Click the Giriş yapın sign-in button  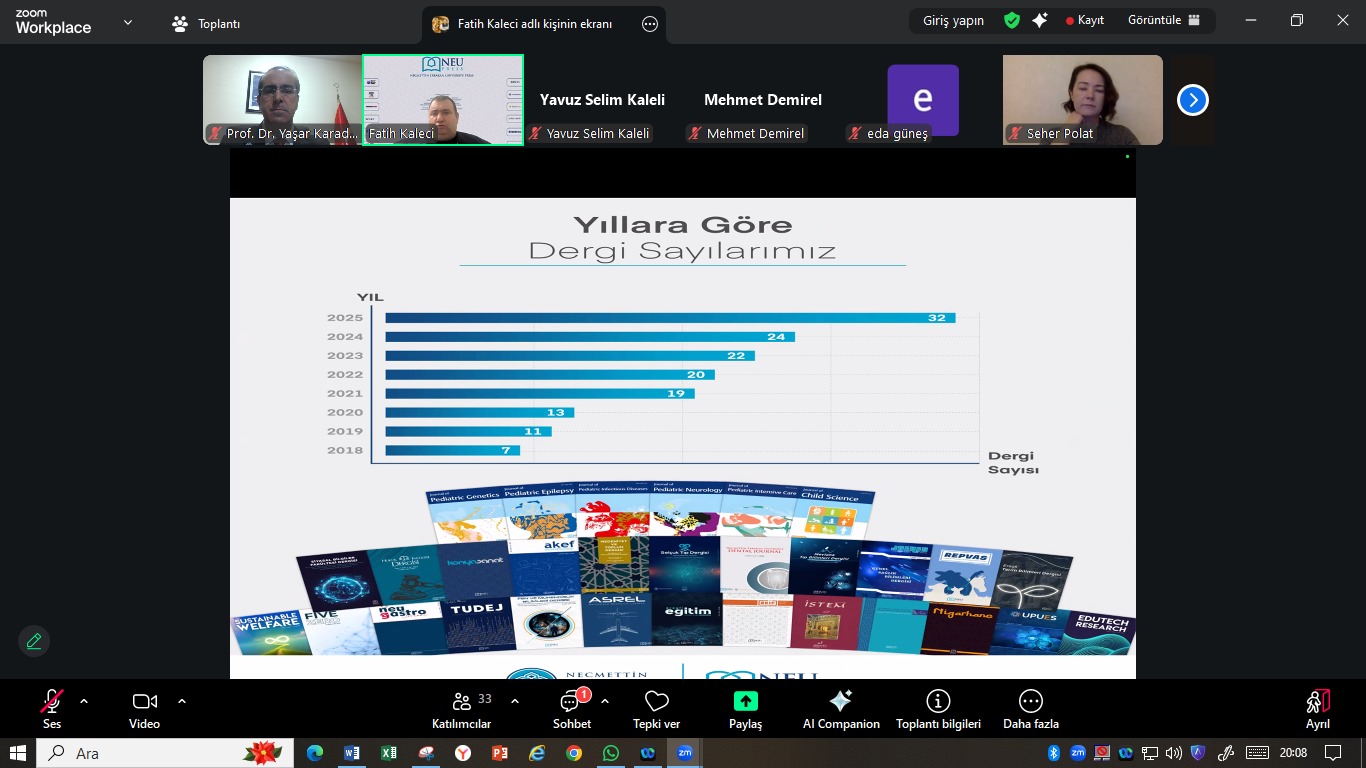point(952,20)
